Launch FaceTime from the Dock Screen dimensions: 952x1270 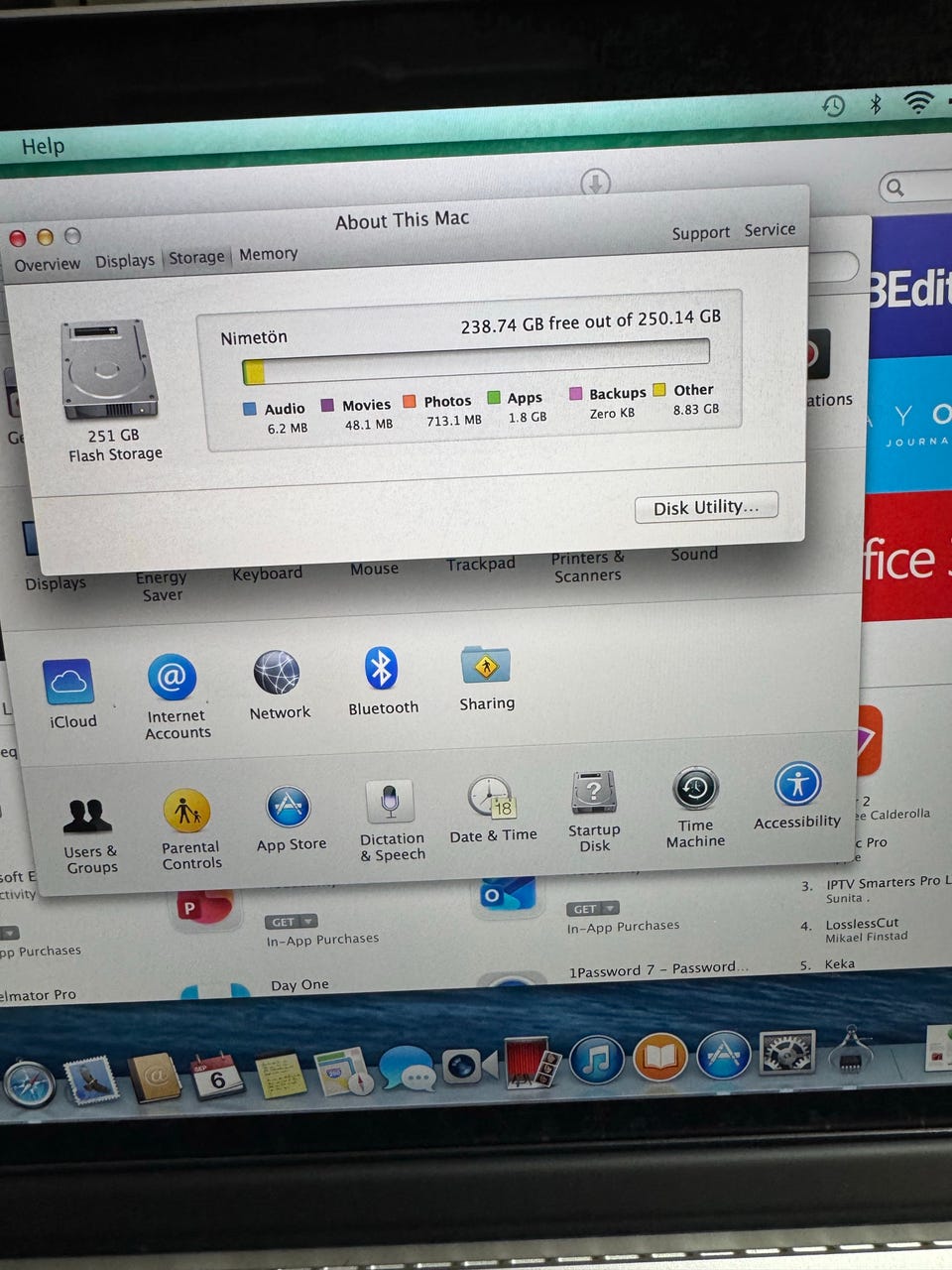(469, 1067)
